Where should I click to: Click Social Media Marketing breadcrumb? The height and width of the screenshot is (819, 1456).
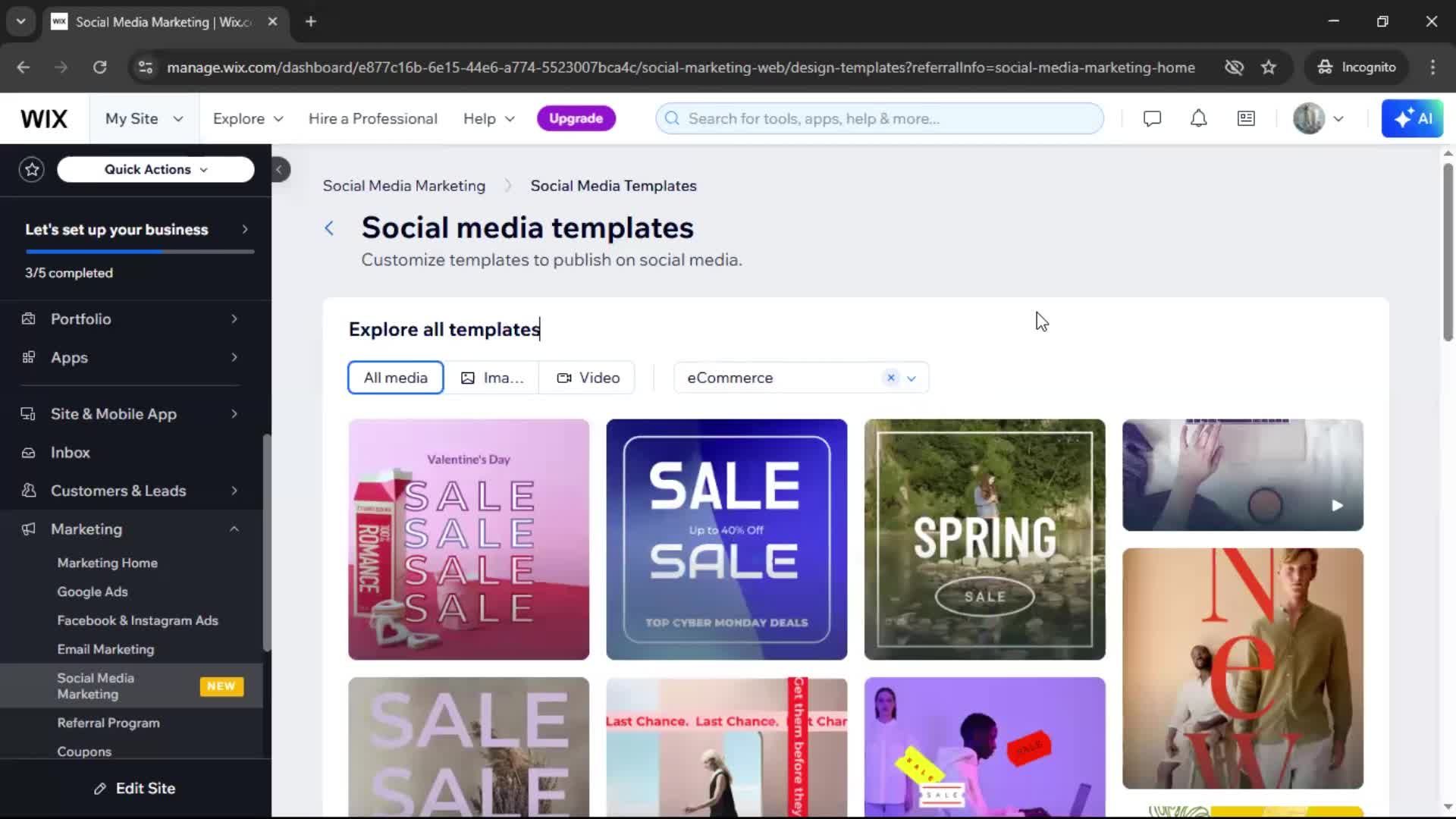[403, 186]
